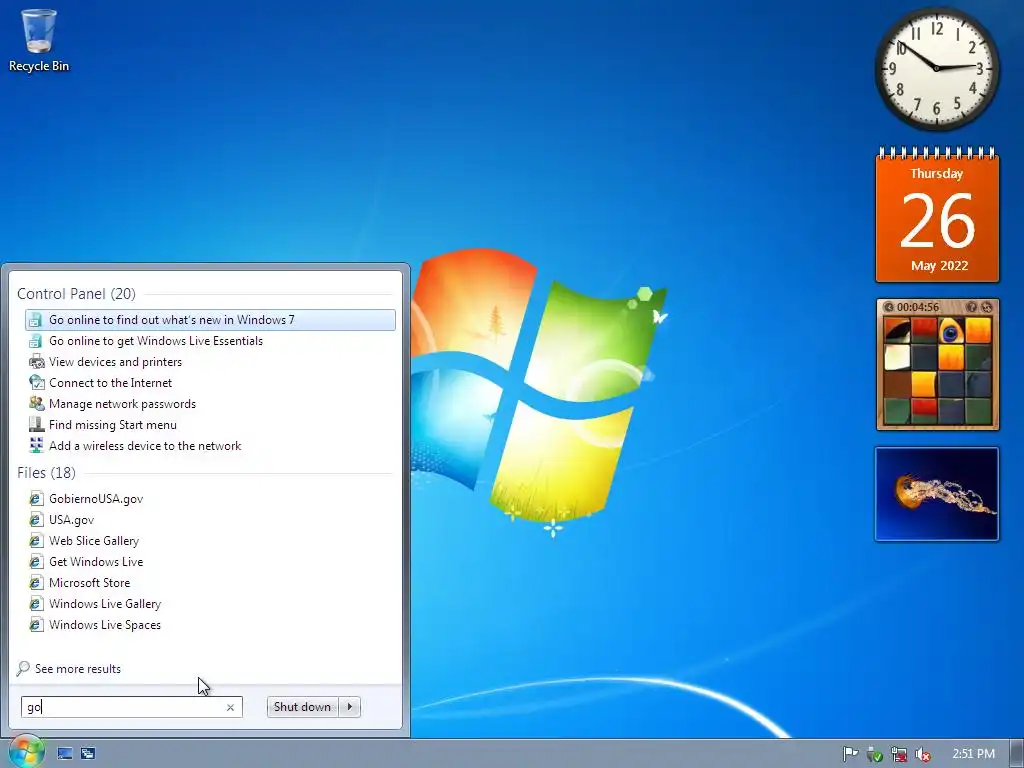This screenshot has width=1024, height=768.
Task: Click the View devices and printers icon
Action: [x=37, y=362]
